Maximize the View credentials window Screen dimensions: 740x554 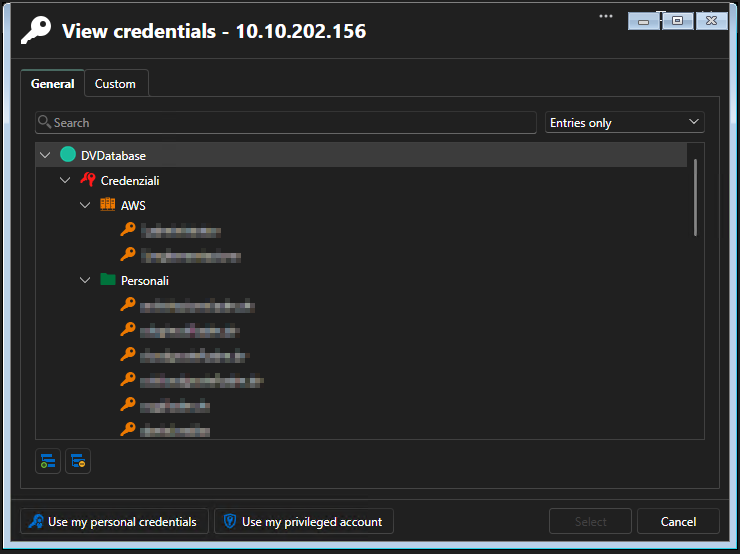pos(677,21)
